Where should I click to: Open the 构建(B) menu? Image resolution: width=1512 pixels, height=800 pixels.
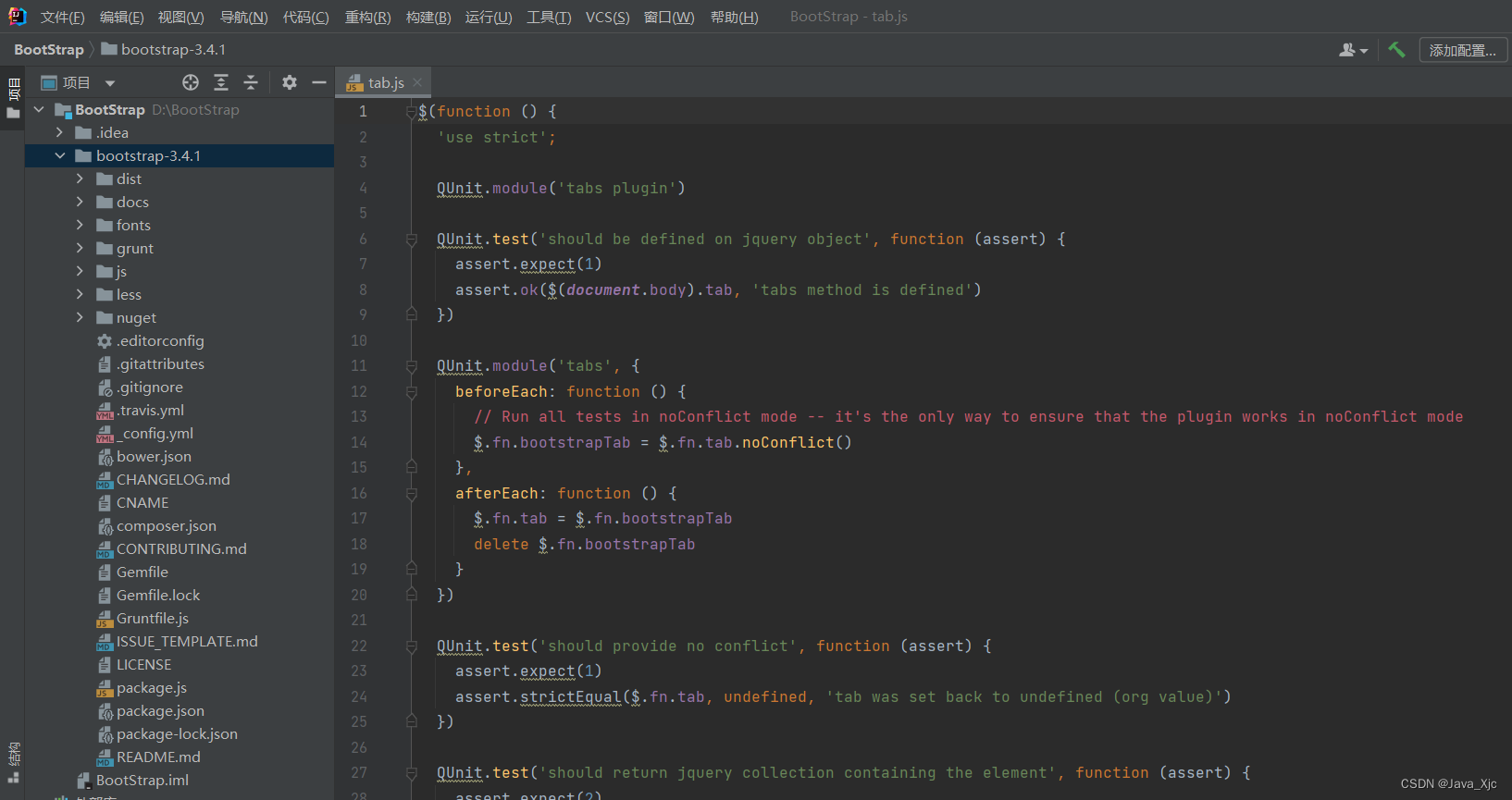(428, 17)
